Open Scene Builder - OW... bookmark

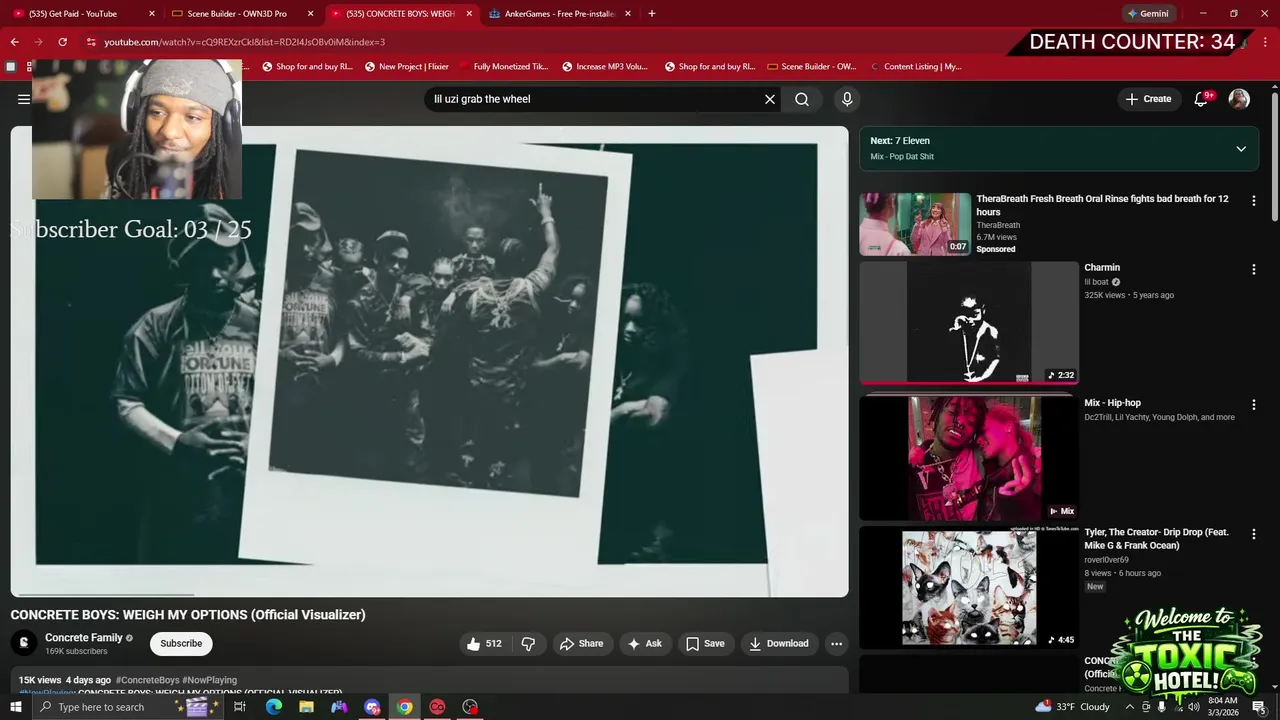point(811,67)
